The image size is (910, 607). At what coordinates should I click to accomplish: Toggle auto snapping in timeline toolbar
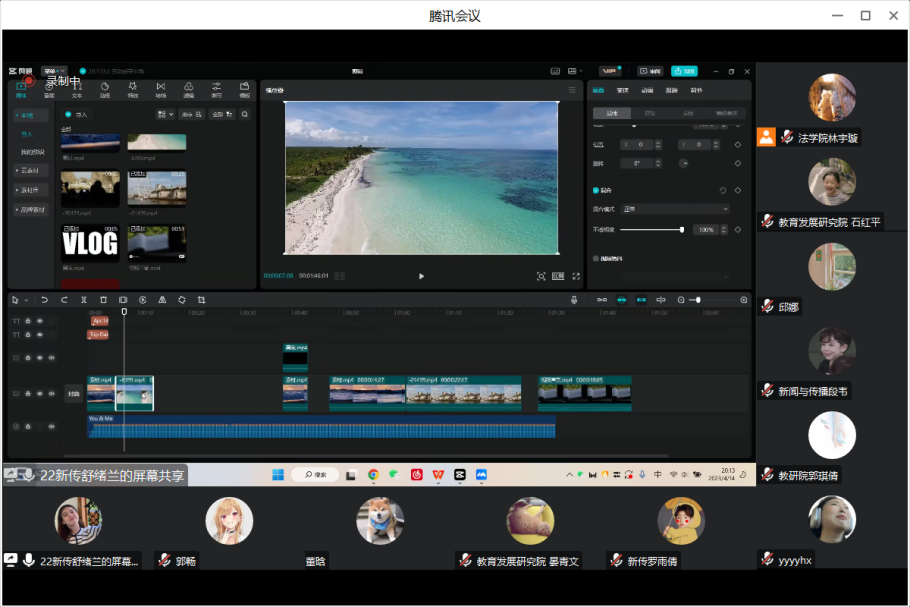coord(622,300)
